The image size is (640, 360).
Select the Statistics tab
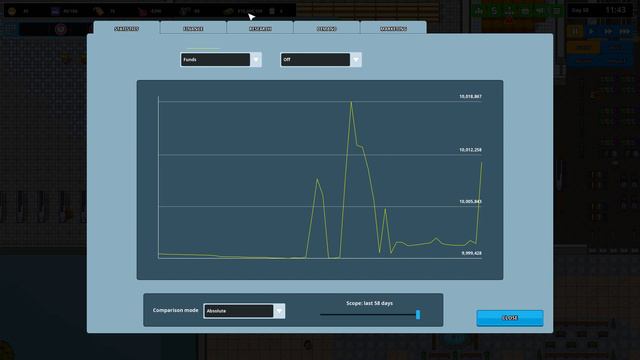[127, 28]
